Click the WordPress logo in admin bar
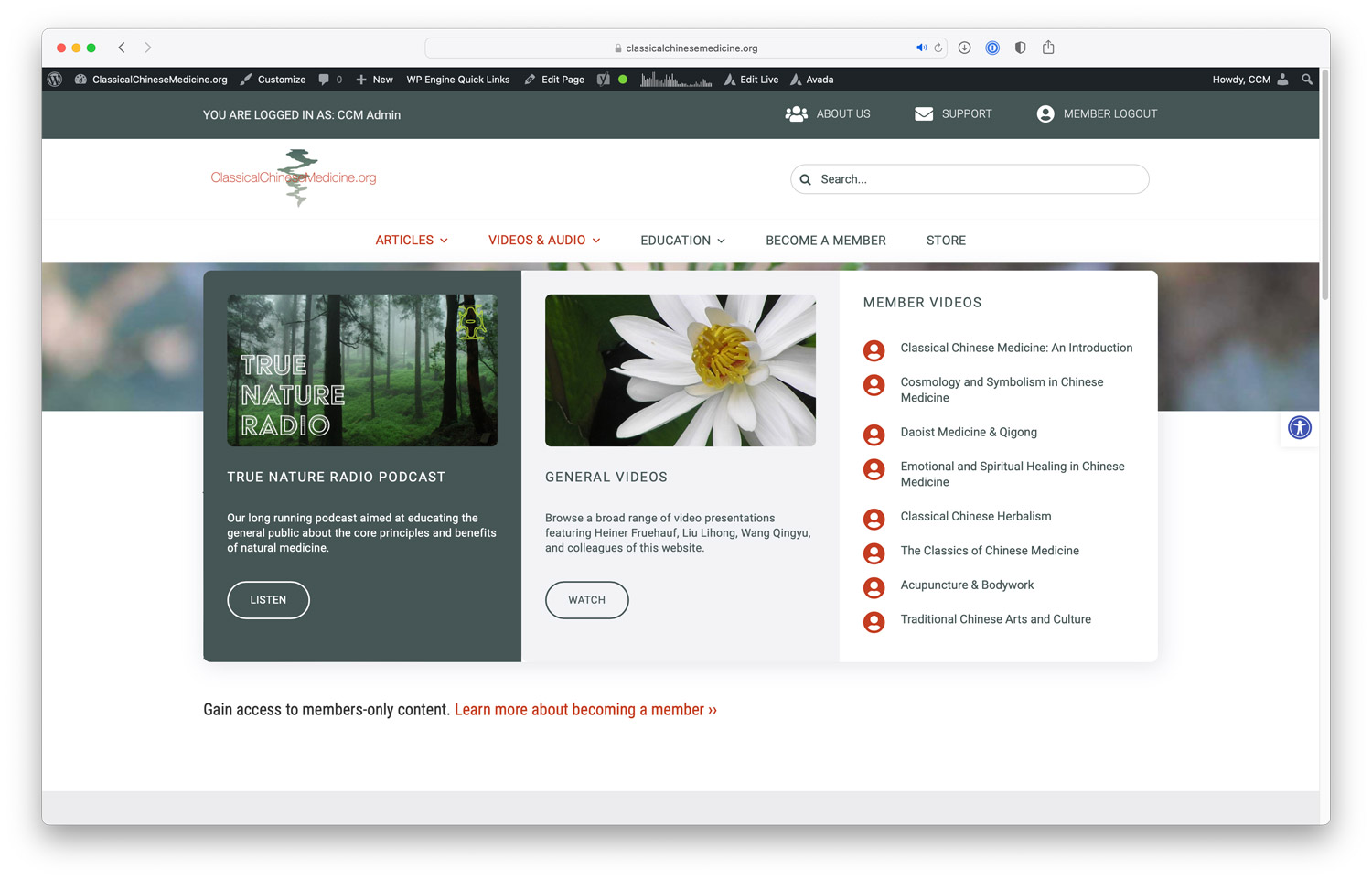 click(x=55, y=80)
